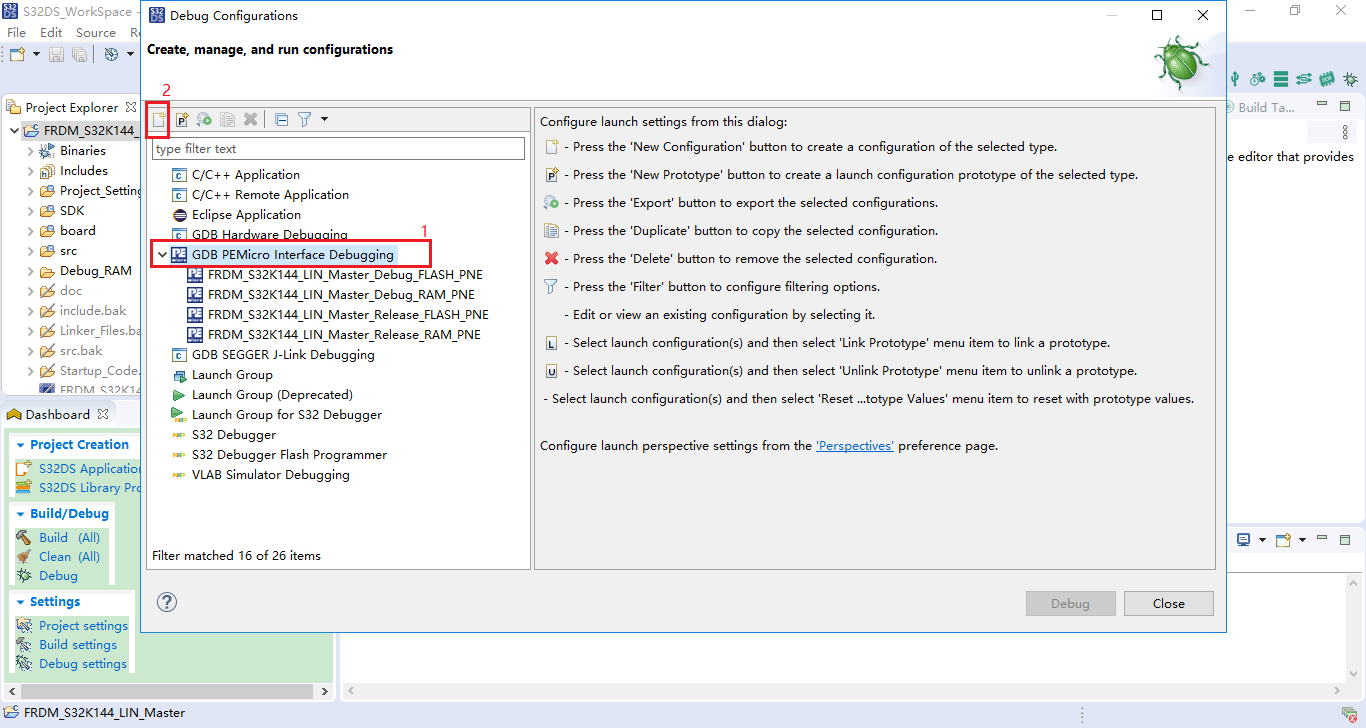This screenshot has width=1366, height=728.
Task: Open the Filter launch configurations icon
Action: point(303,119)
